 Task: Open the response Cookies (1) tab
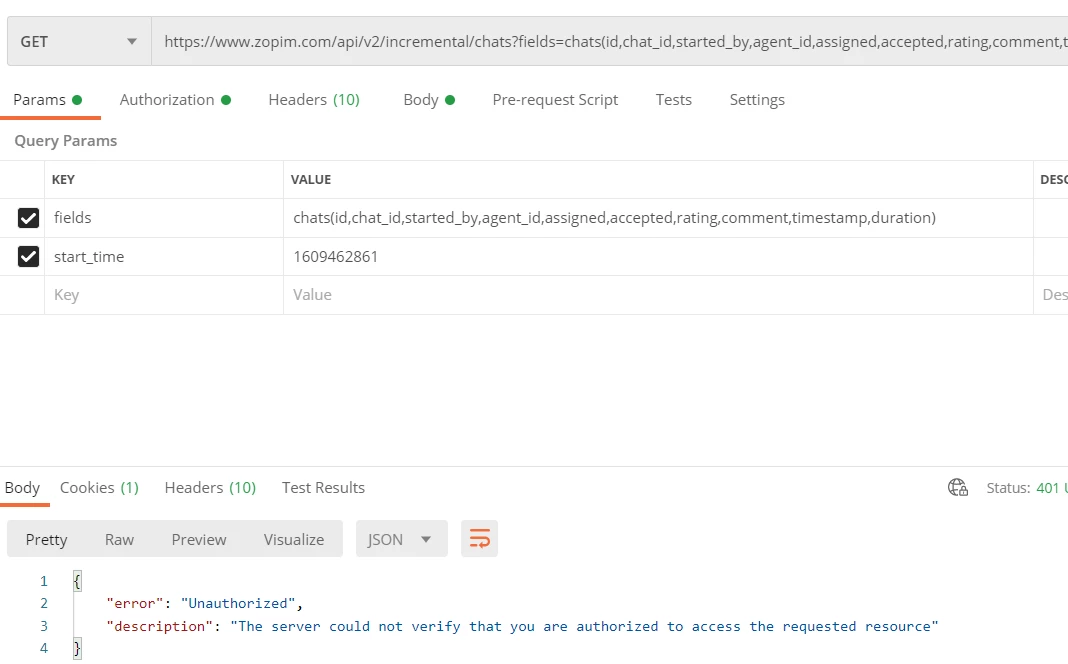point(99,488)
